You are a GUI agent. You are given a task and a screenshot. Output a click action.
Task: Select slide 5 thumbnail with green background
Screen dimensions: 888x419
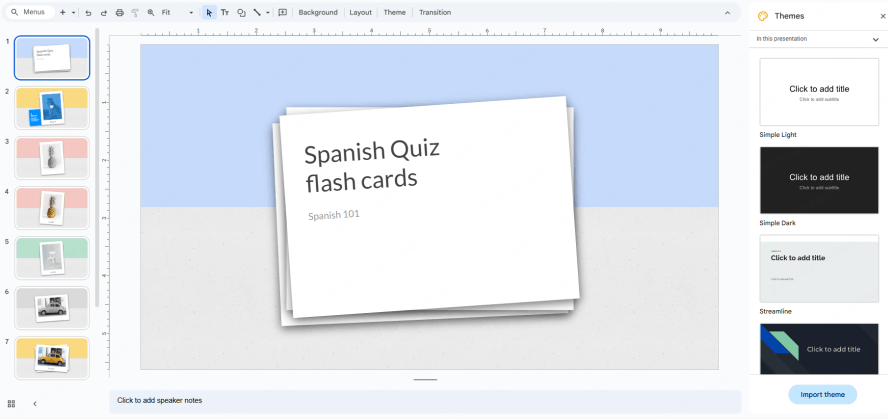tap(52, 258)
